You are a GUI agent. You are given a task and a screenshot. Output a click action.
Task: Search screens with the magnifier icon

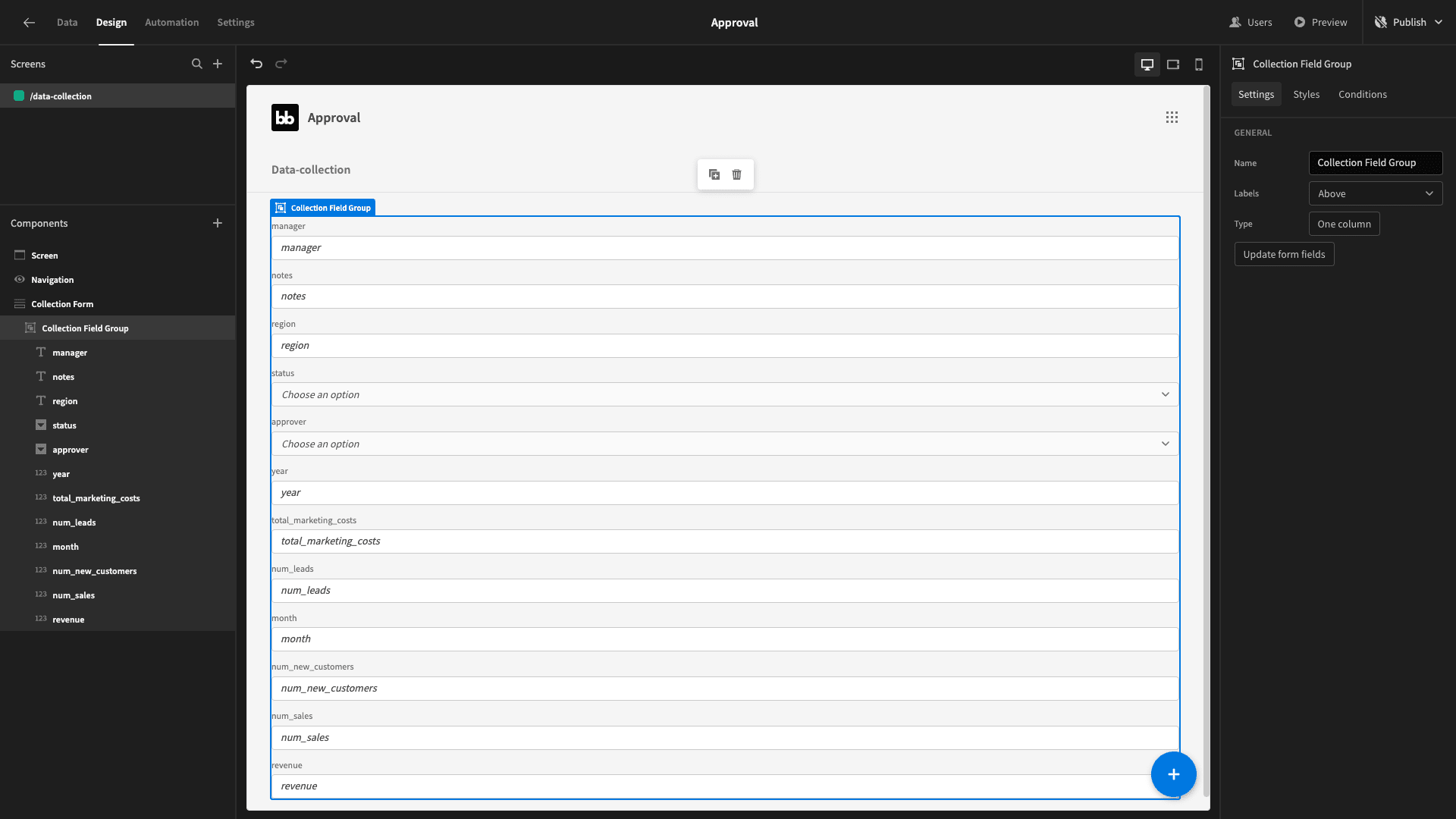(197, 64)
